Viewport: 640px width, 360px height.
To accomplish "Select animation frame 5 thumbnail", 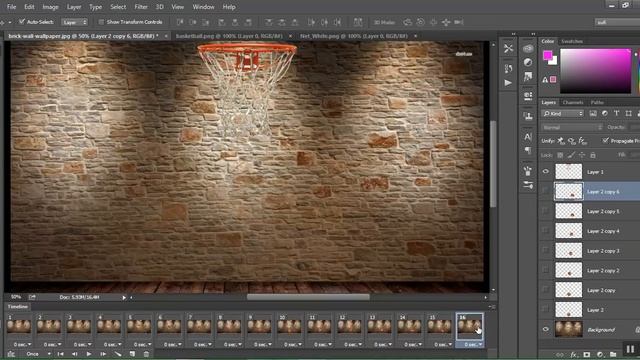I will [139, 326].
